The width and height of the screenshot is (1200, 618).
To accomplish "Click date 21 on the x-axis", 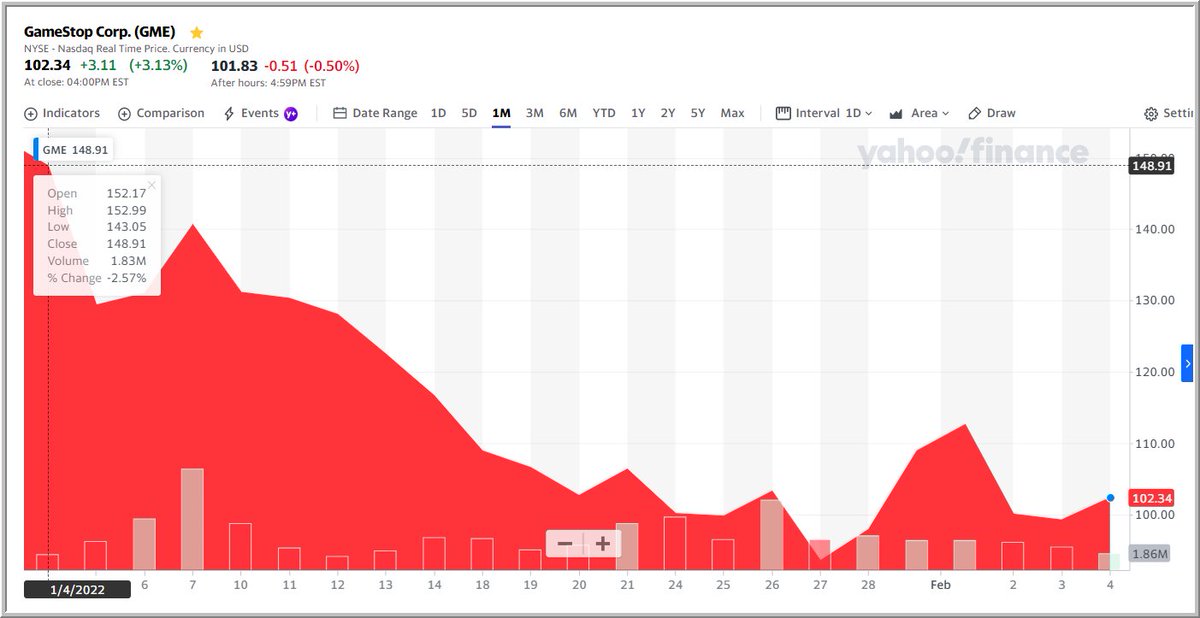I will pyautogui.click(x=627, y=584).
